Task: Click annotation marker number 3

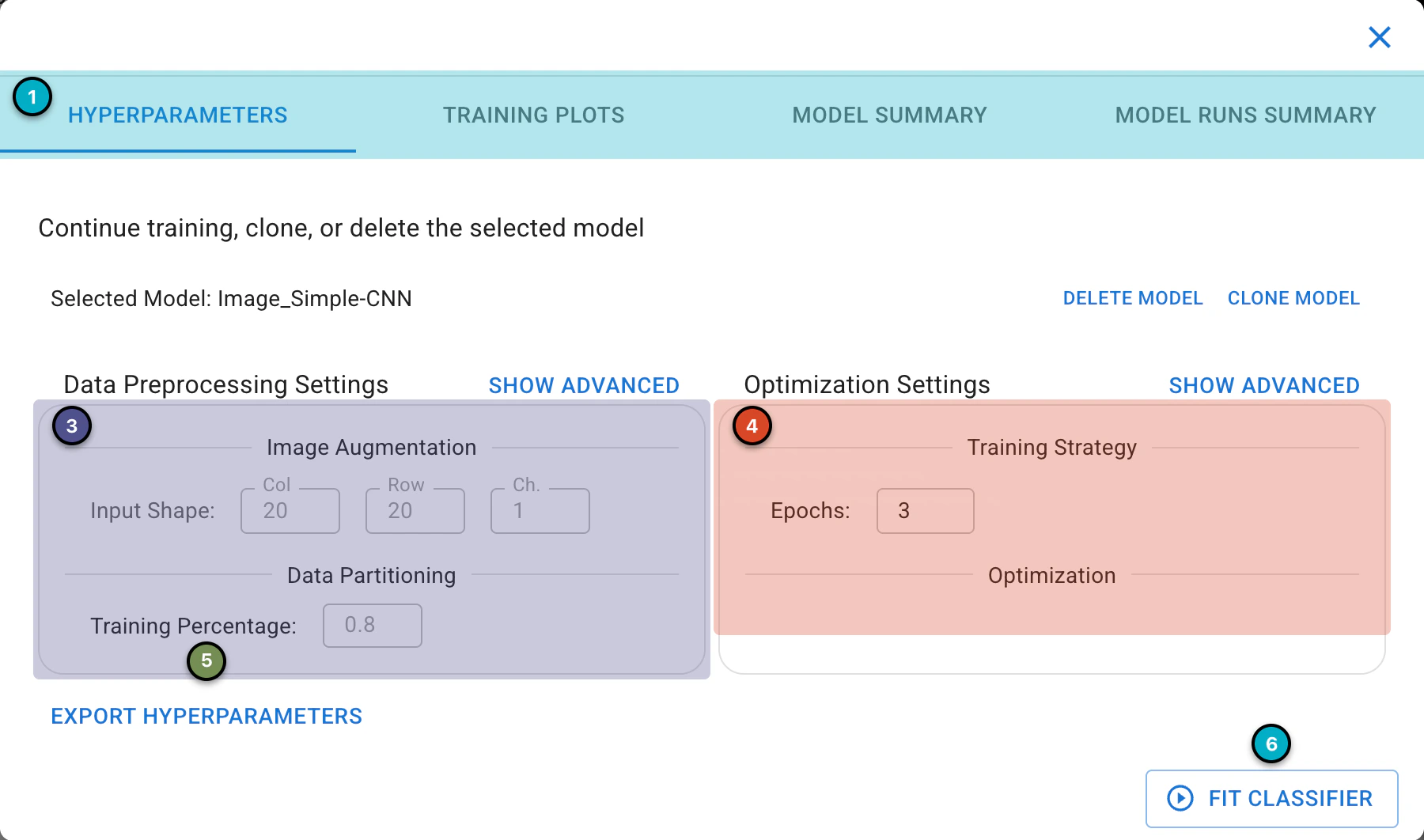Action: tap(72, 426)
